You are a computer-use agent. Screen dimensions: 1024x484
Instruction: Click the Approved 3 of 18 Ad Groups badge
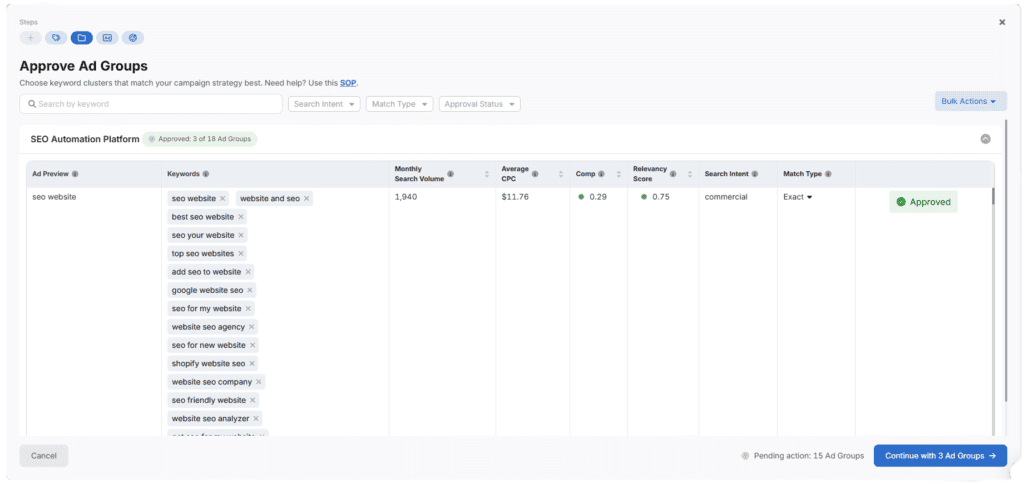pyautogui.click(x=200, y=139)
